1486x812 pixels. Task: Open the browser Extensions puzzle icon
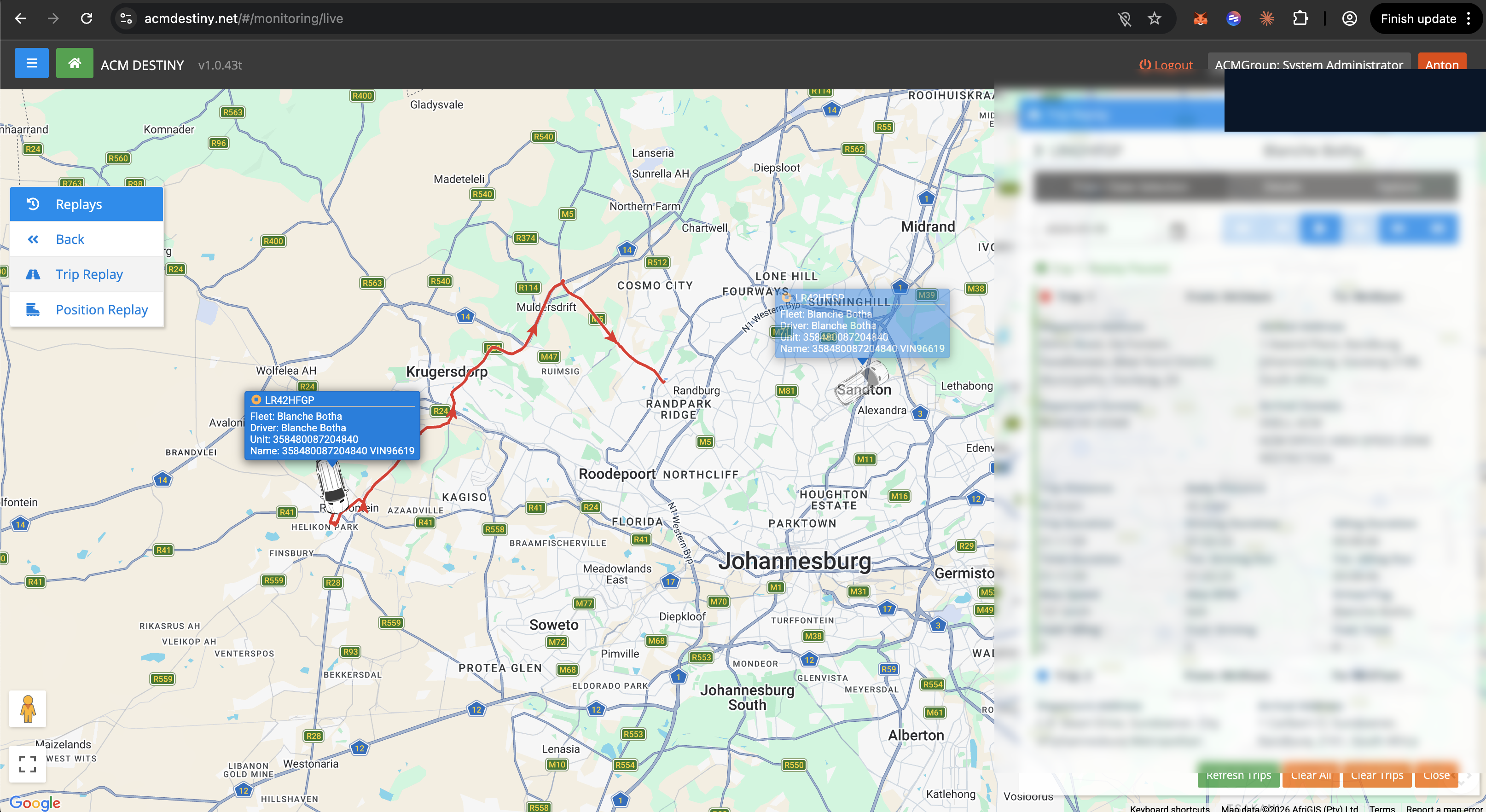[x=1300, y=19]
